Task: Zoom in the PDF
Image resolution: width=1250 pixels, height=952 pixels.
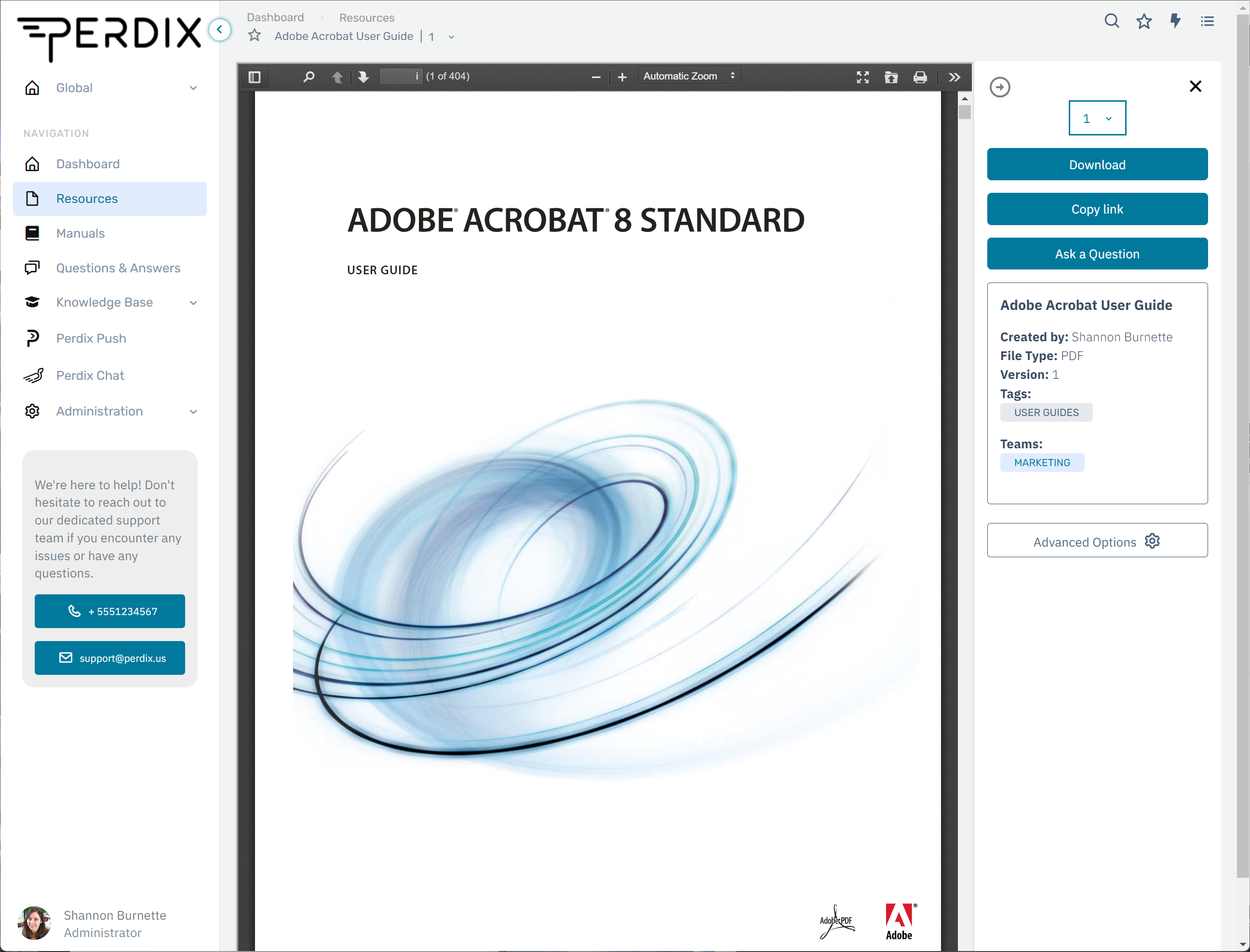Action: pos(622,77)
